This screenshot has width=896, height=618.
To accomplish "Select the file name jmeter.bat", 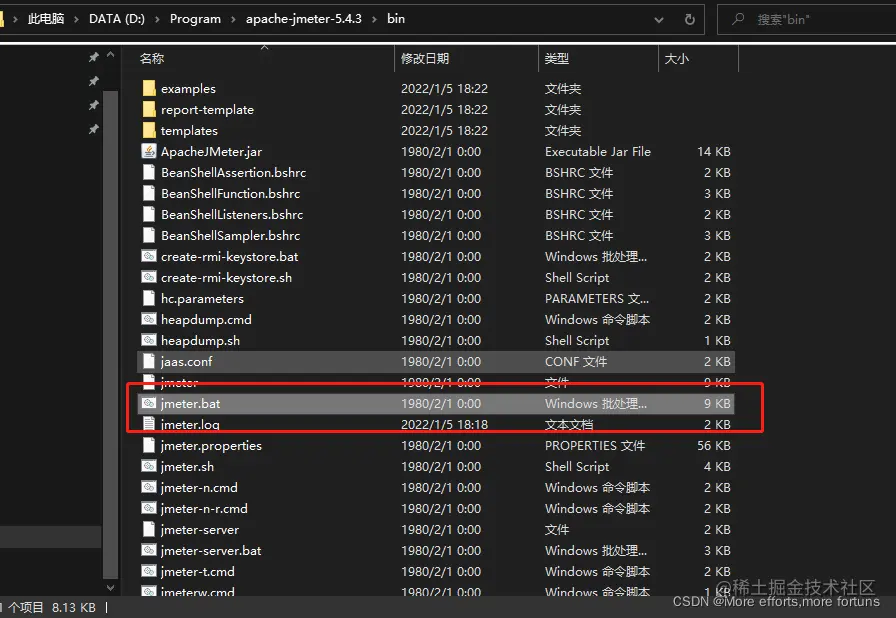I will 190,403.
